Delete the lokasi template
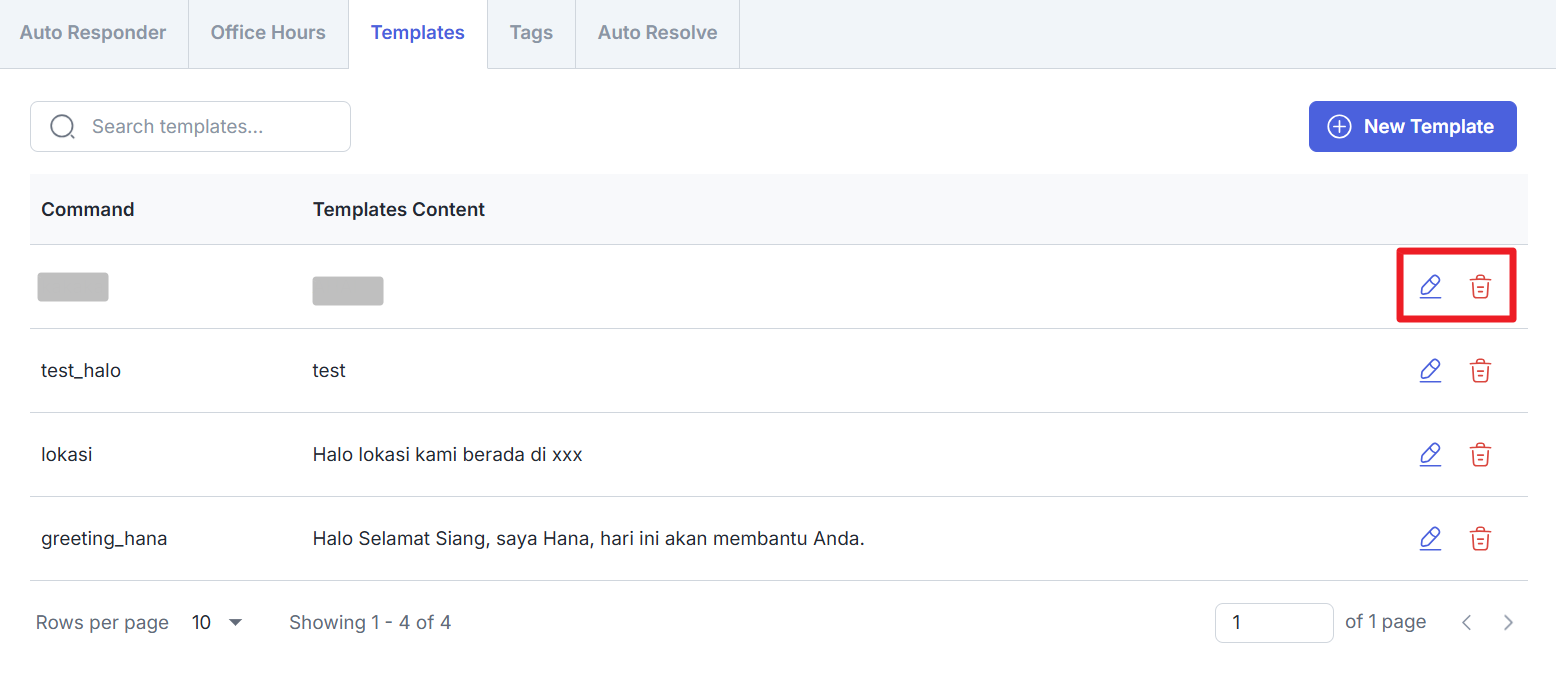 click(1480, 455)
